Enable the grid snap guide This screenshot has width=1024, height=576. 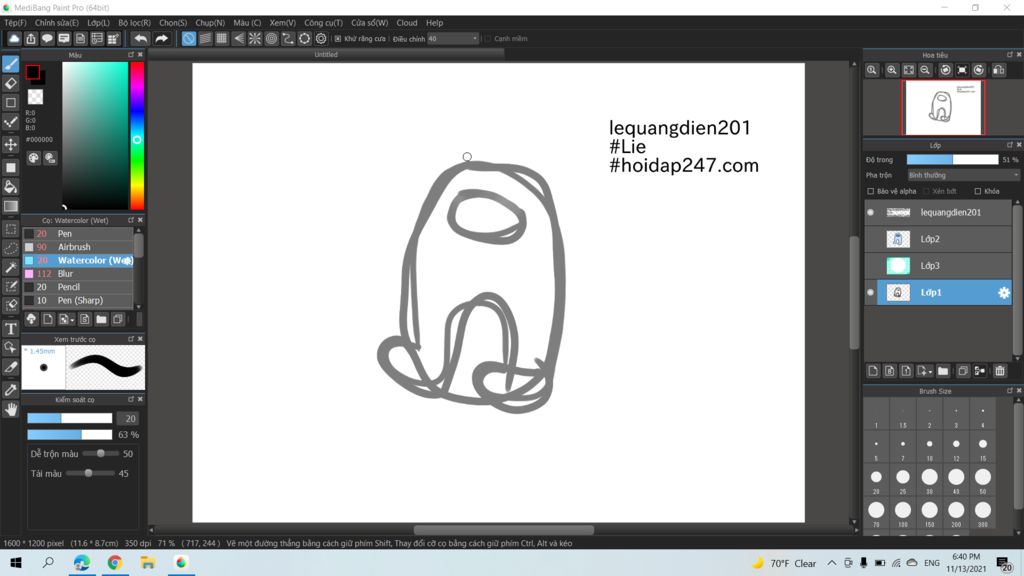pos(221,39)
